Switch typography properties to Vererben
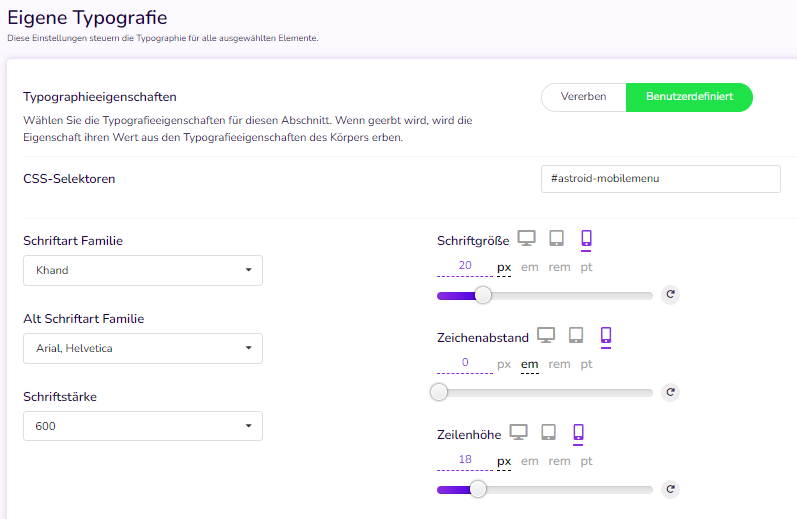The height and width of the screenshot is (519, 797). coord(584,97)
